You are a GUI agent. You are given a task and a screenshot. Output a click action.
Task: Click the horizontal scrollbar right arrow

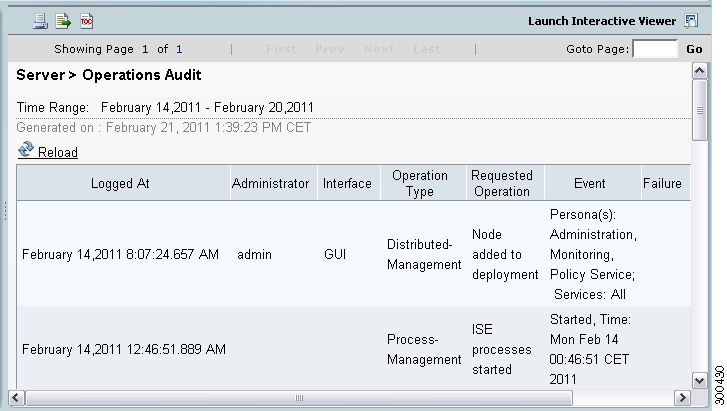click(x=682, y=398)
